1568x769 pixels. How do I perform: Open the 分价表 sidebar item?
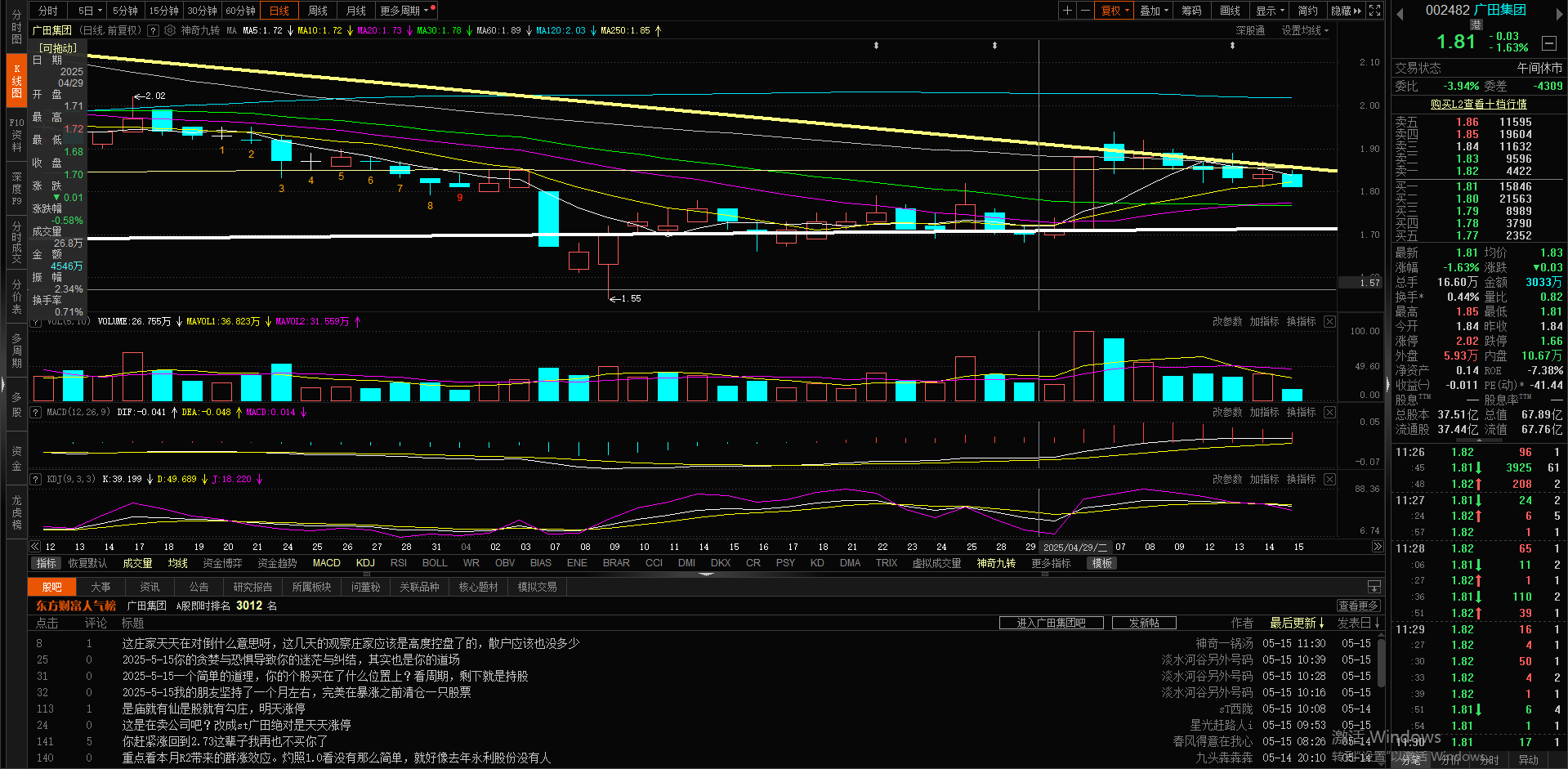click(16, 296)
